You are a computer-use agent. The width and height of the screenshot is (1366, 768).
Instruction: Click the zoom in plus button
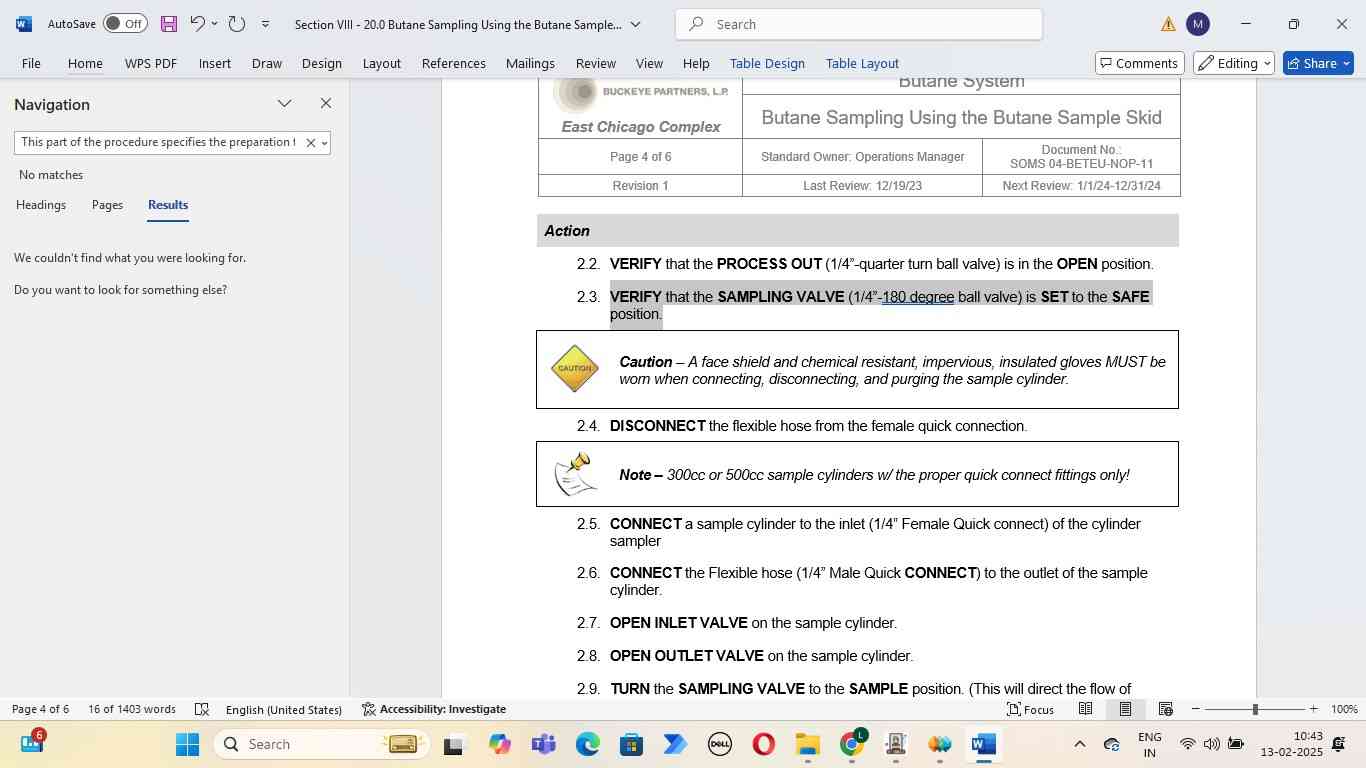1314,709
